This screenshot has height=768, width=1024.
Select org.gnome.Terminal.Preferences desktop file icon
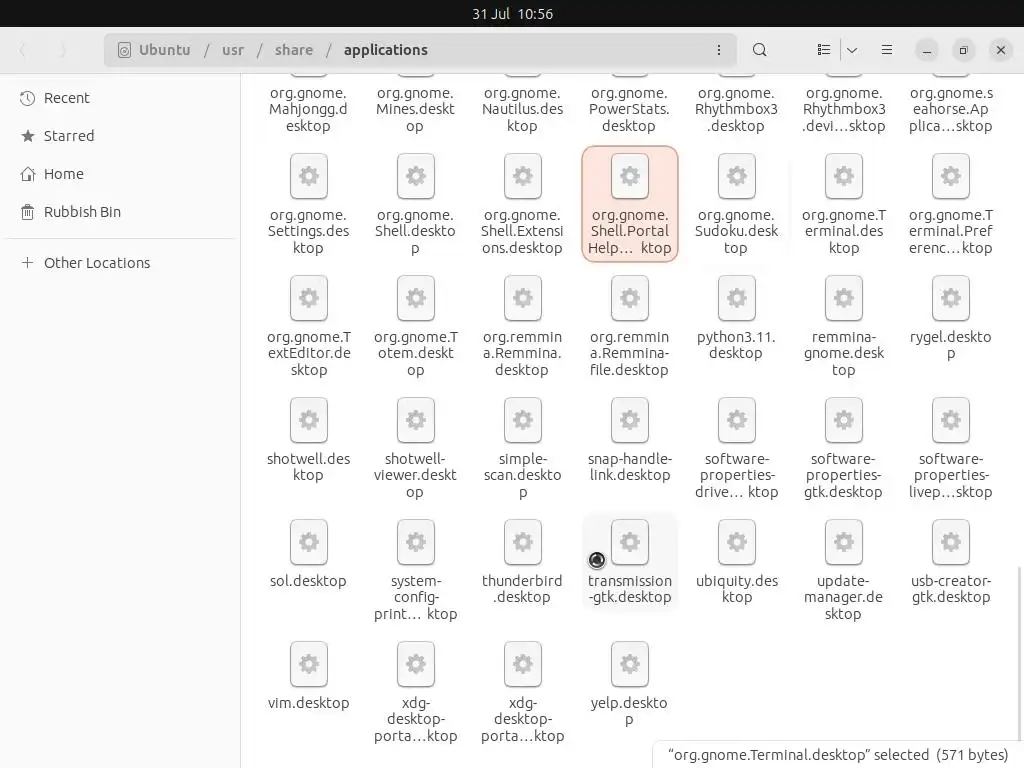pyautogui.click(x=952, y=176)
